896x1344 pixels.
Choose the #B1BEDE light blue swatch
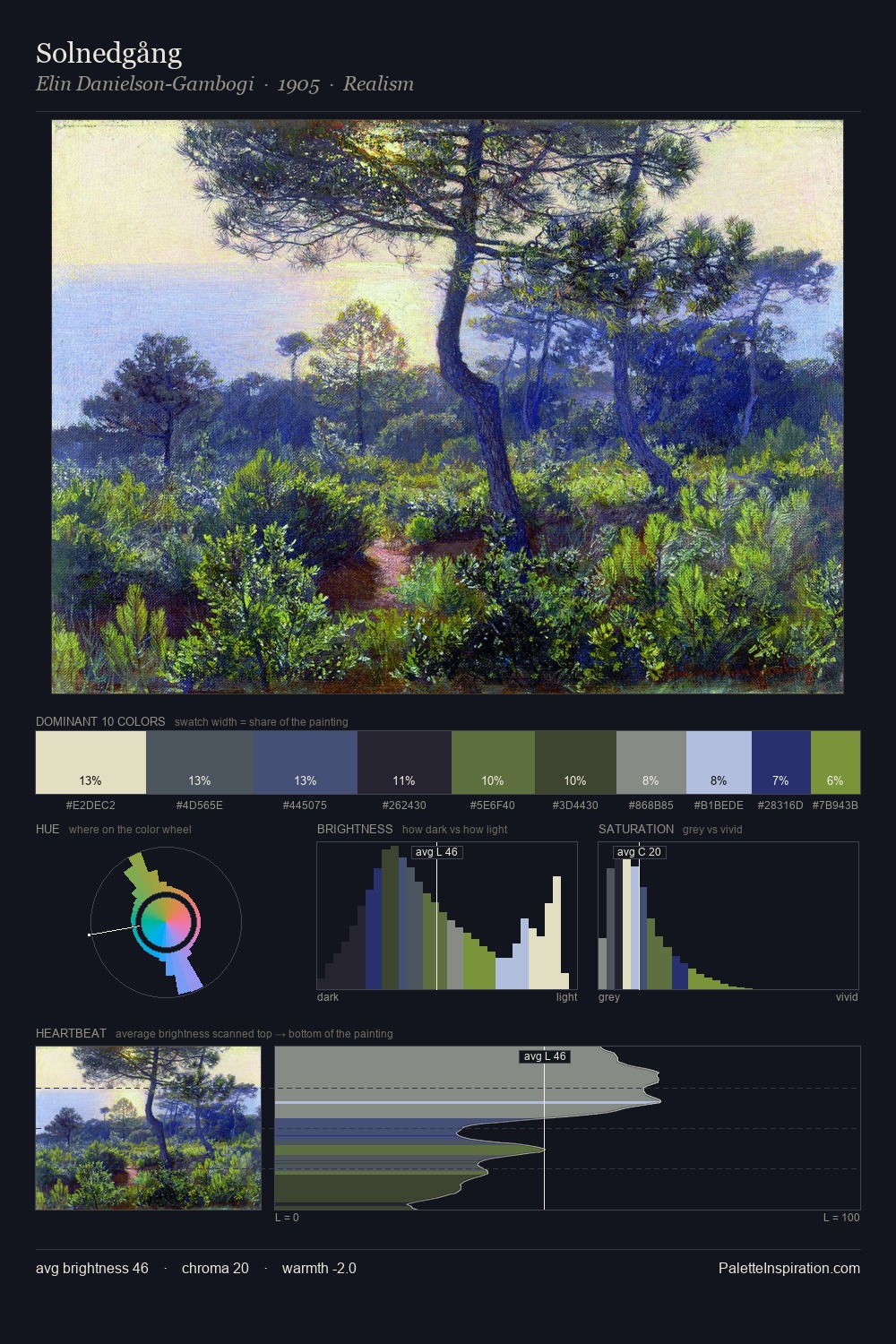pos(719,762)
